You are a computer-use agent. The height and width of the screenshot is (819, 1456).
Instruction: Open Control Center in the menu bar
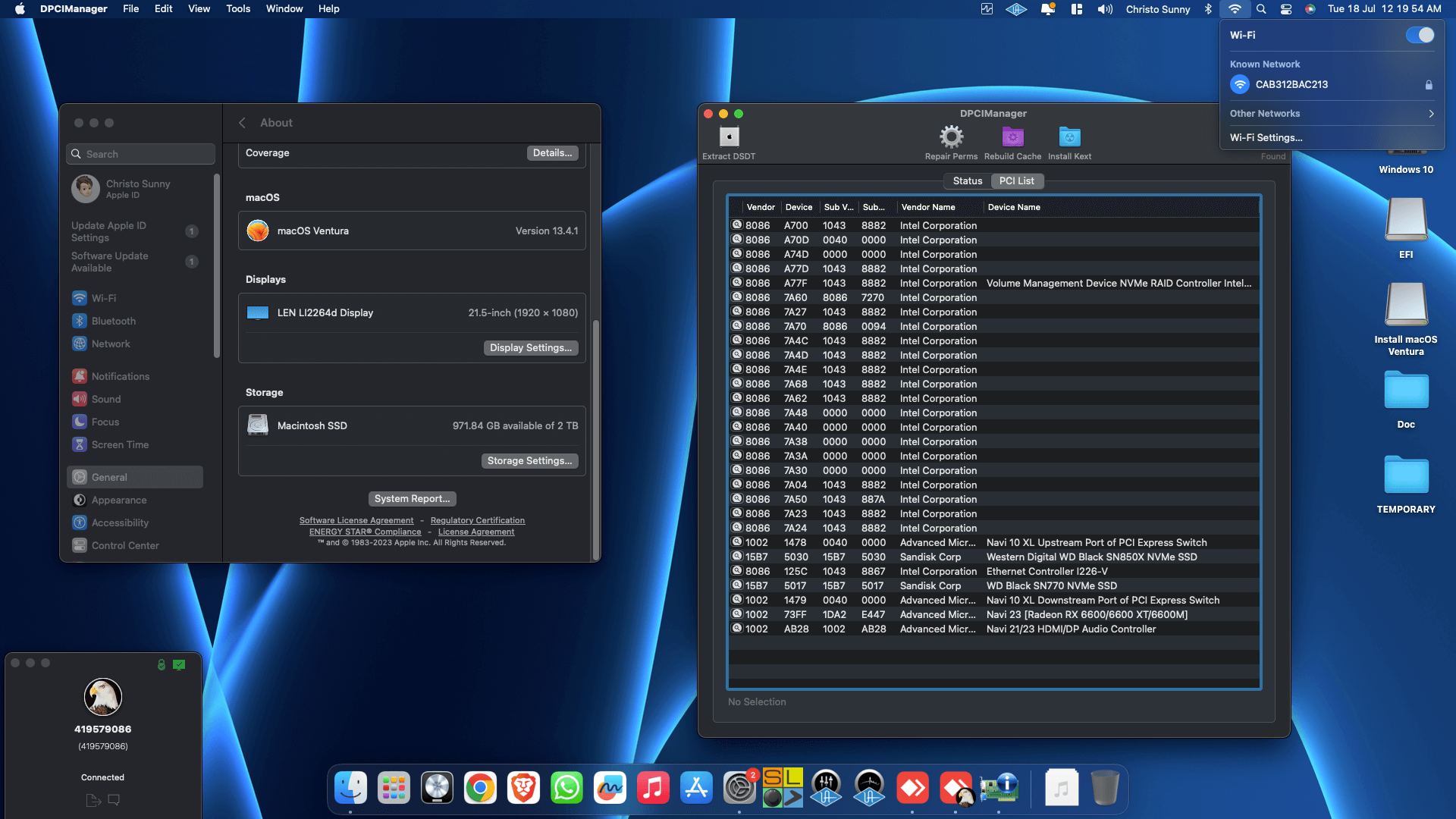pyautogui.click(x=1286, y=9)
